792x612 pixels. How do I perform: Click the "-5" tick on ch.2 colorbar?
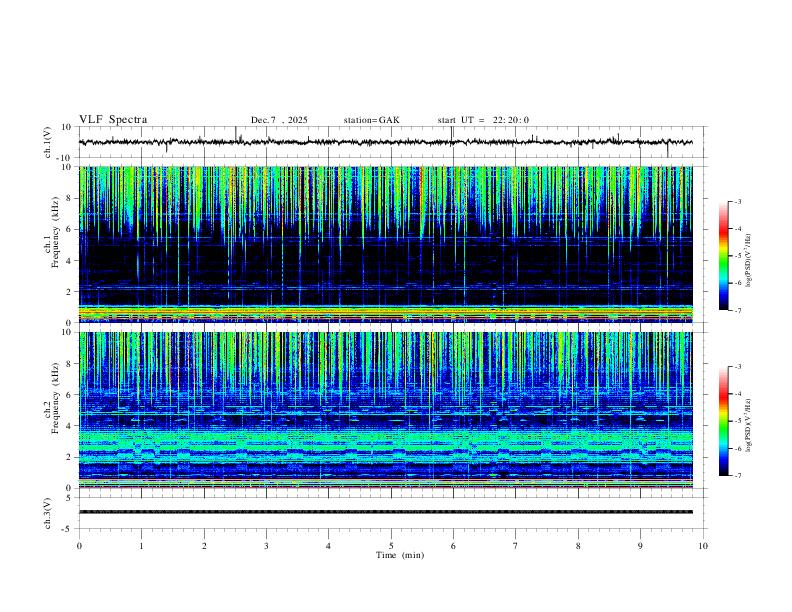click(x=737, y=421)
